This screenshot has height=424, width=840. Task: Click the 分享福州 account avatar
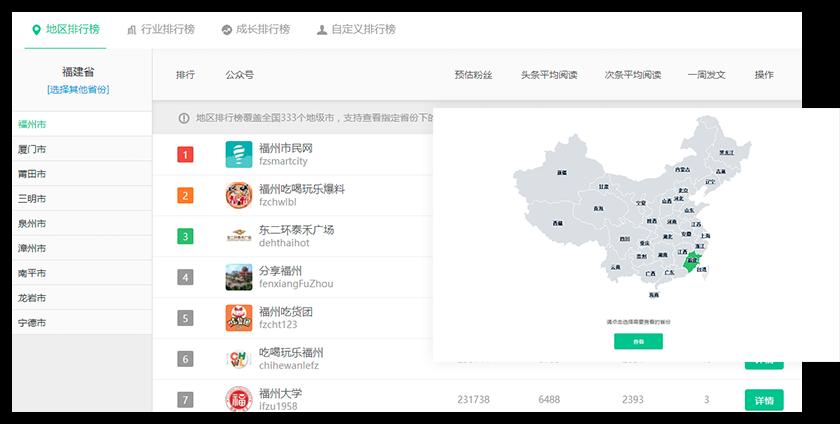239,277
